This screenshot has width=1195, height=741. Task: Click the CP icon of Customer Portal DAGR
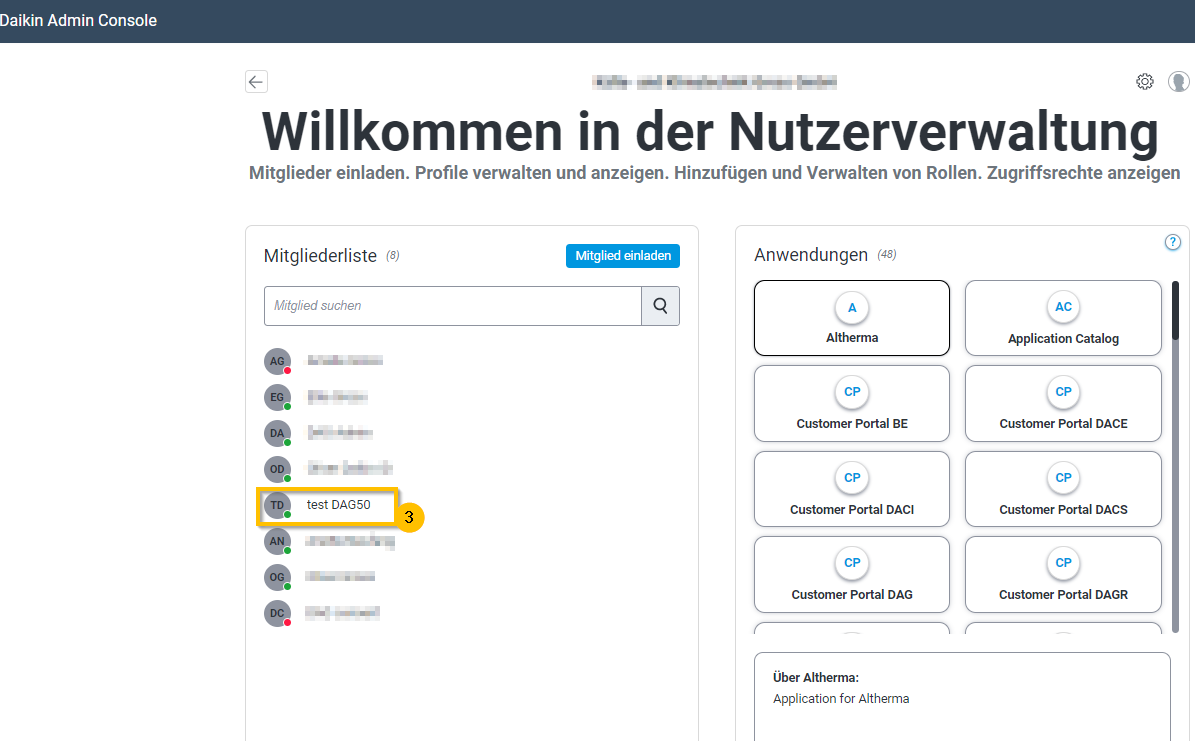tap(1063, 563)
